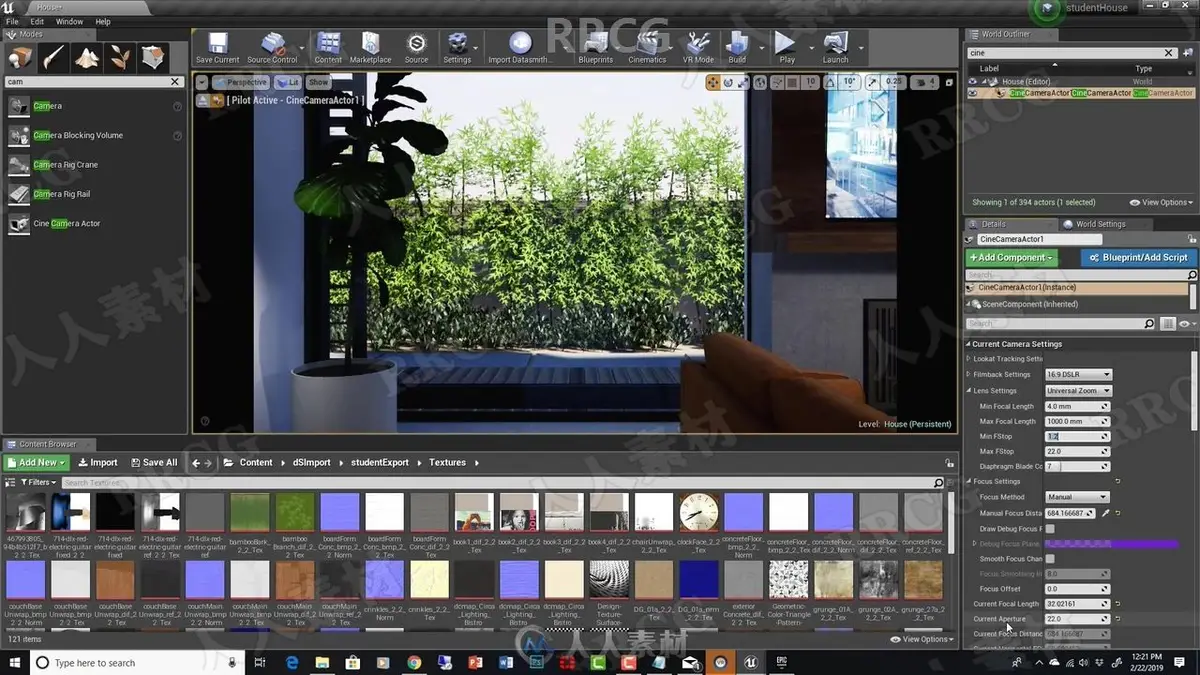Expand the Lookat Tracking Settings section
The height and width of the screenshot is (675, 1200).
(970, 358)
